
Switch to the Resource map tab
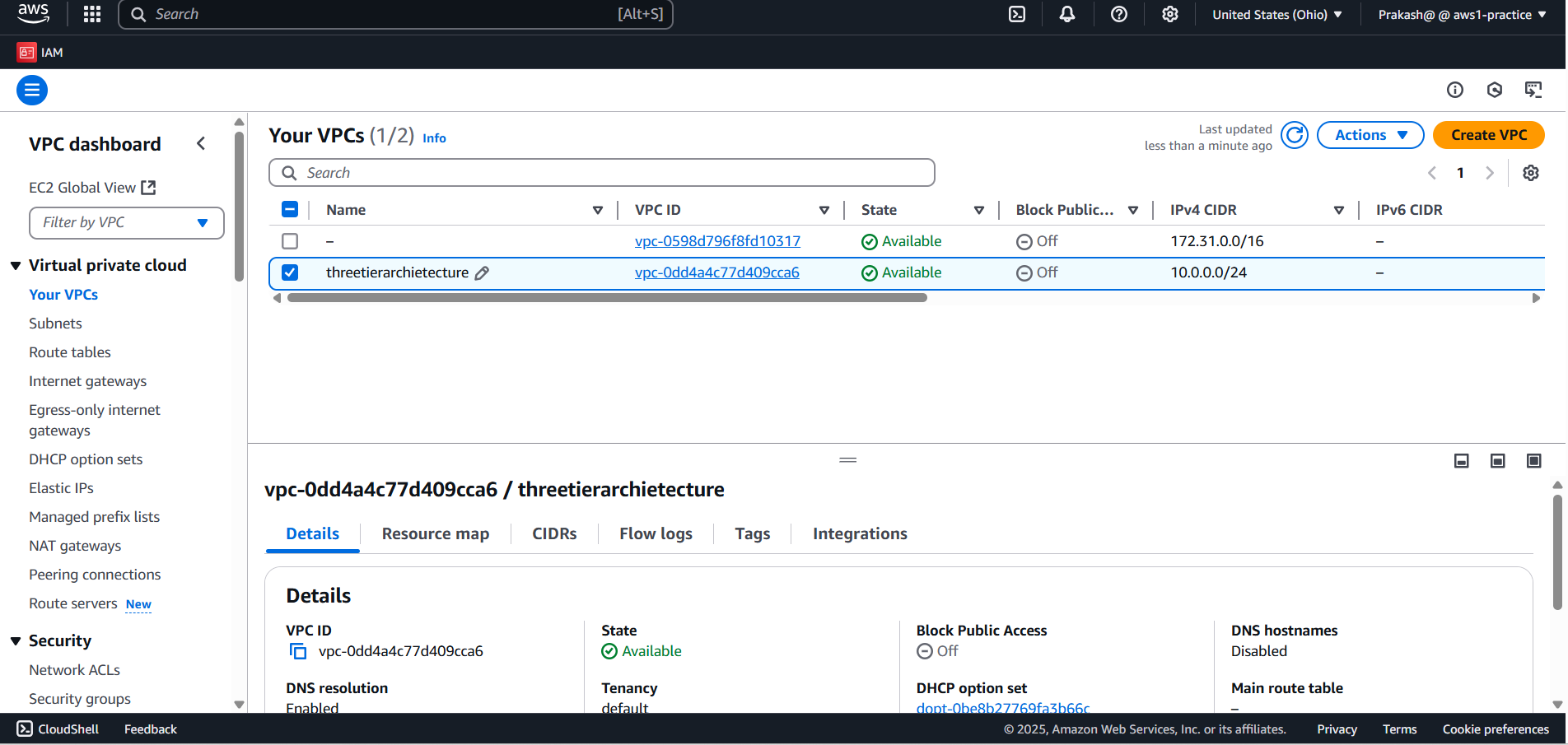[x=436, y=533]
